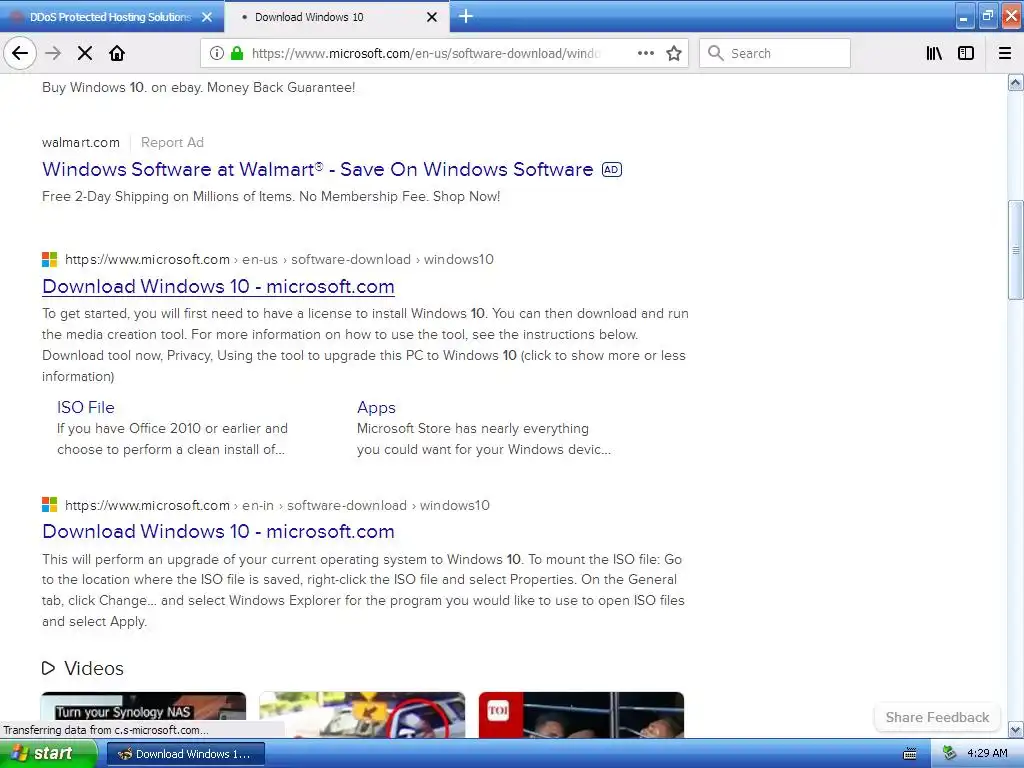Close the Download Windows 10 tab
Screen dimensions: 1024x768
tap(432, 17)
